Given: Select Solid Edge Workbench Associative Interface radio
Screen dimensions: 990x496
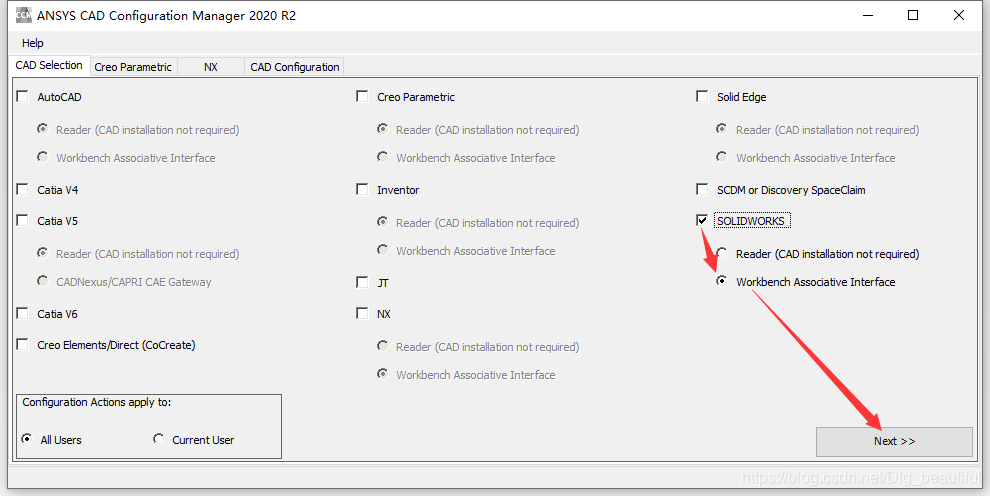Looking at the screenshot, I should click(722, 157).
